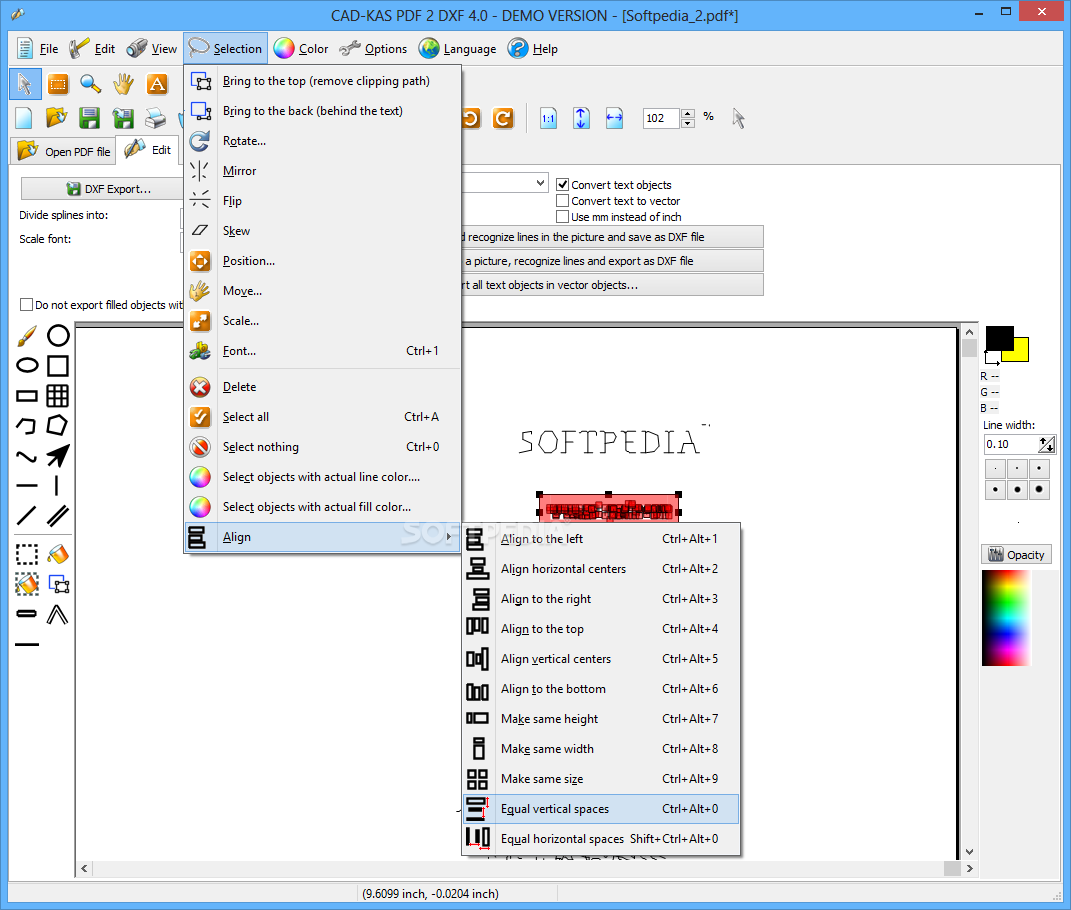Click the redo orange arrow icon

(503, 118)
